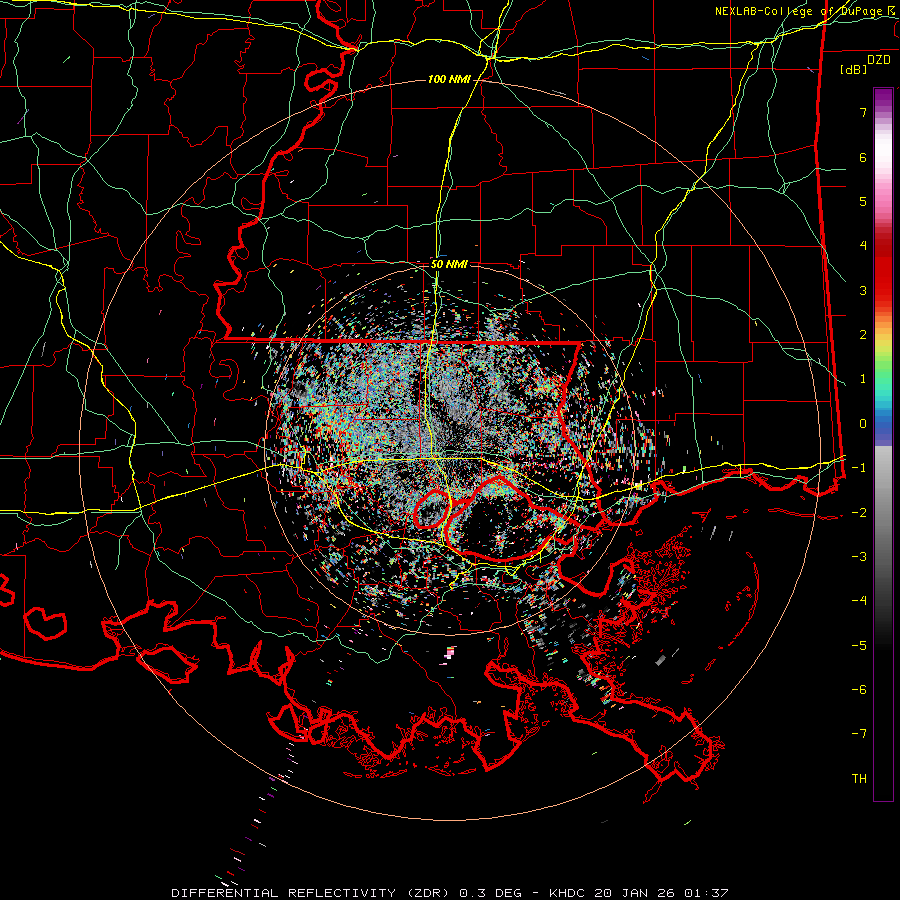Image resolution: width=900 pixels, height=900 pixels.
Task: Click the pink radar echo below 50 NMI ring
Action: [450, 651]
